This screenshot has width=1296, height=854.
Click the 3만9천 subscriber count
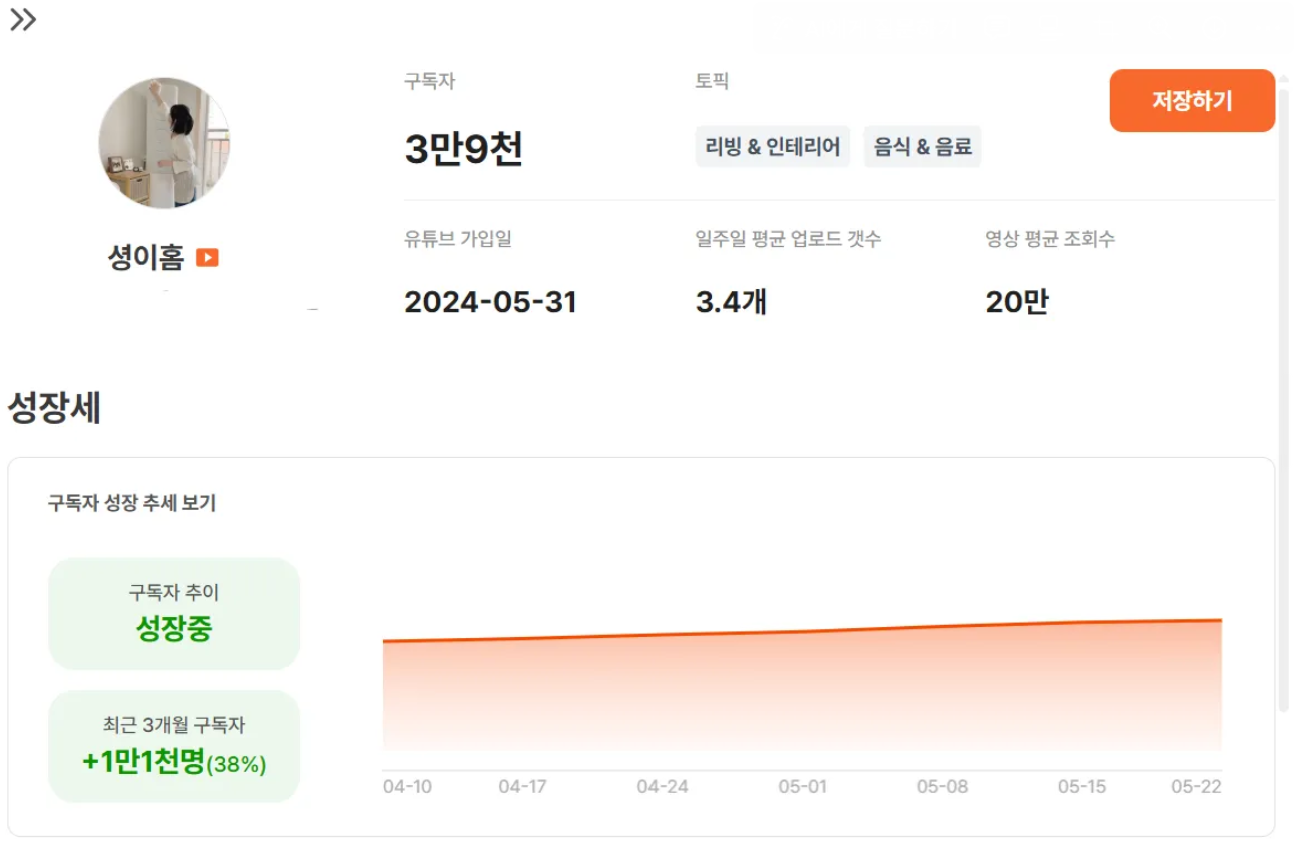[x=463, y=150]
